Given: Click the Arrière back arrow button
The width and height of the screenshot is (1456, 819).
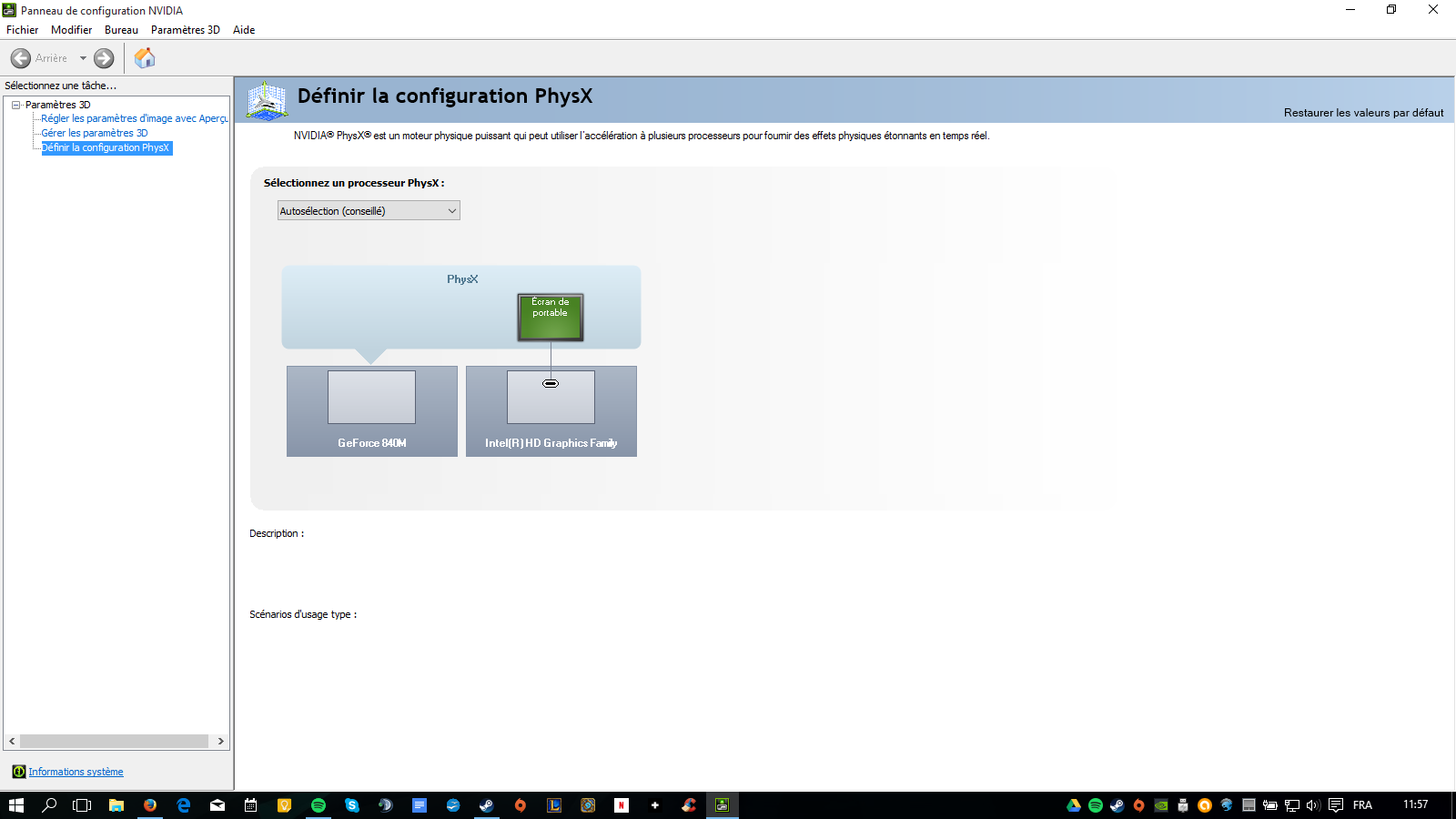Looking at the screenshot, I should (21, 58).
